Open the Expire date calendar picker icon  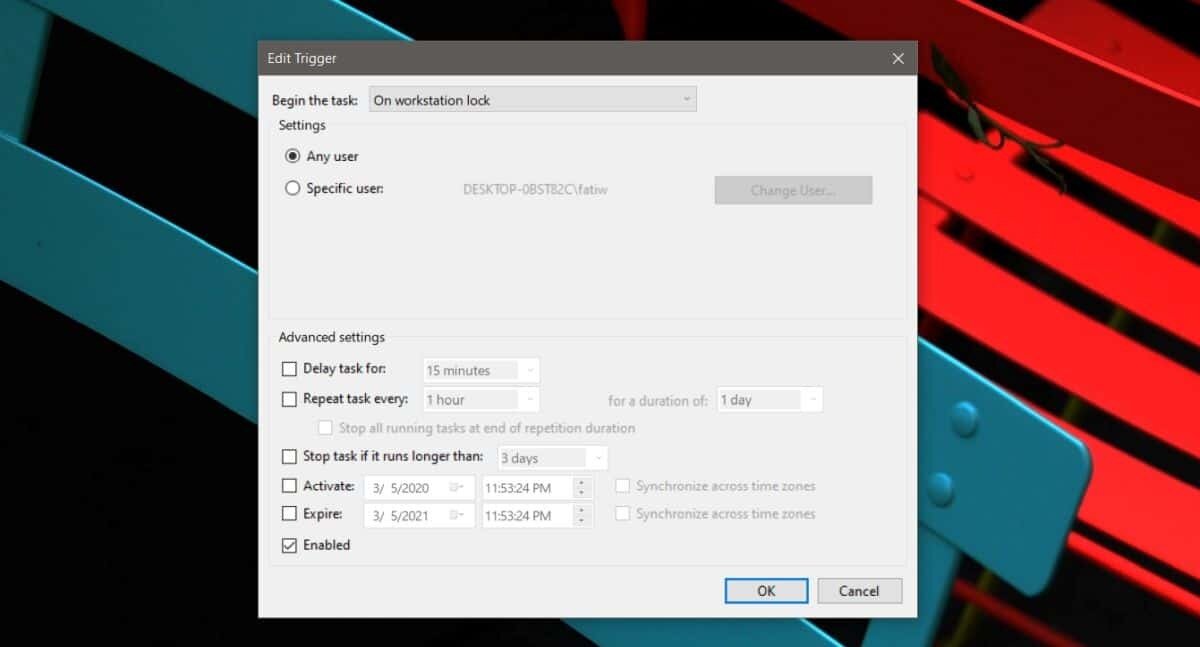click(x=457, y=515)
